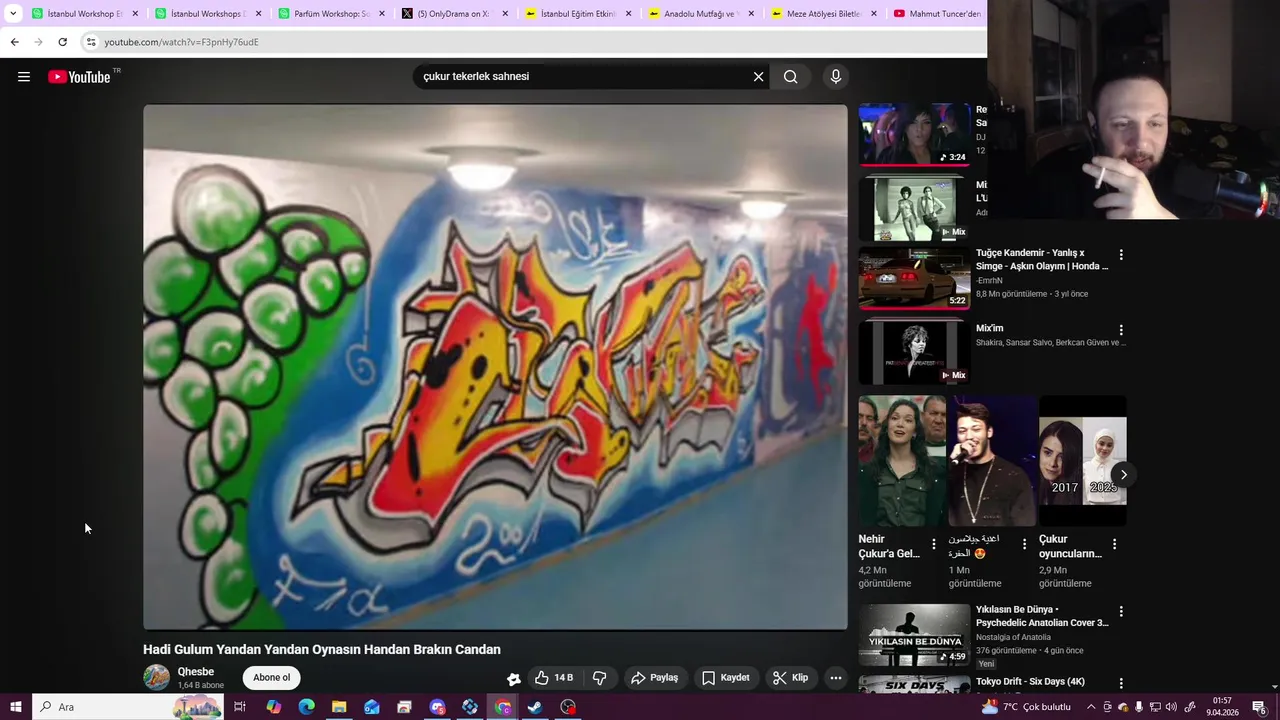Open the tab search dropdown arrow
1280x720 pixels.
pos(13,14)
